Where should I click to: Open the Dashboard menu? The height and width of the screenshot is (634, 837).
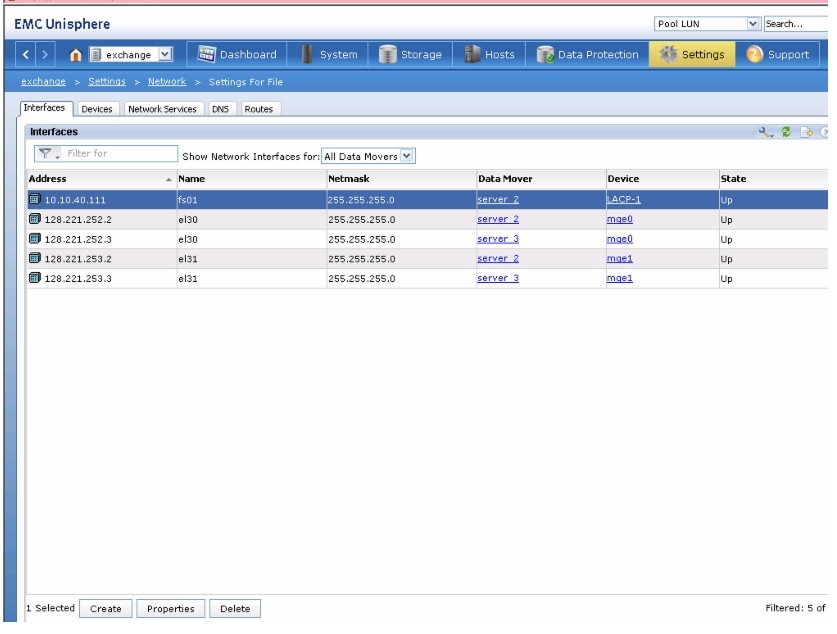237,54
